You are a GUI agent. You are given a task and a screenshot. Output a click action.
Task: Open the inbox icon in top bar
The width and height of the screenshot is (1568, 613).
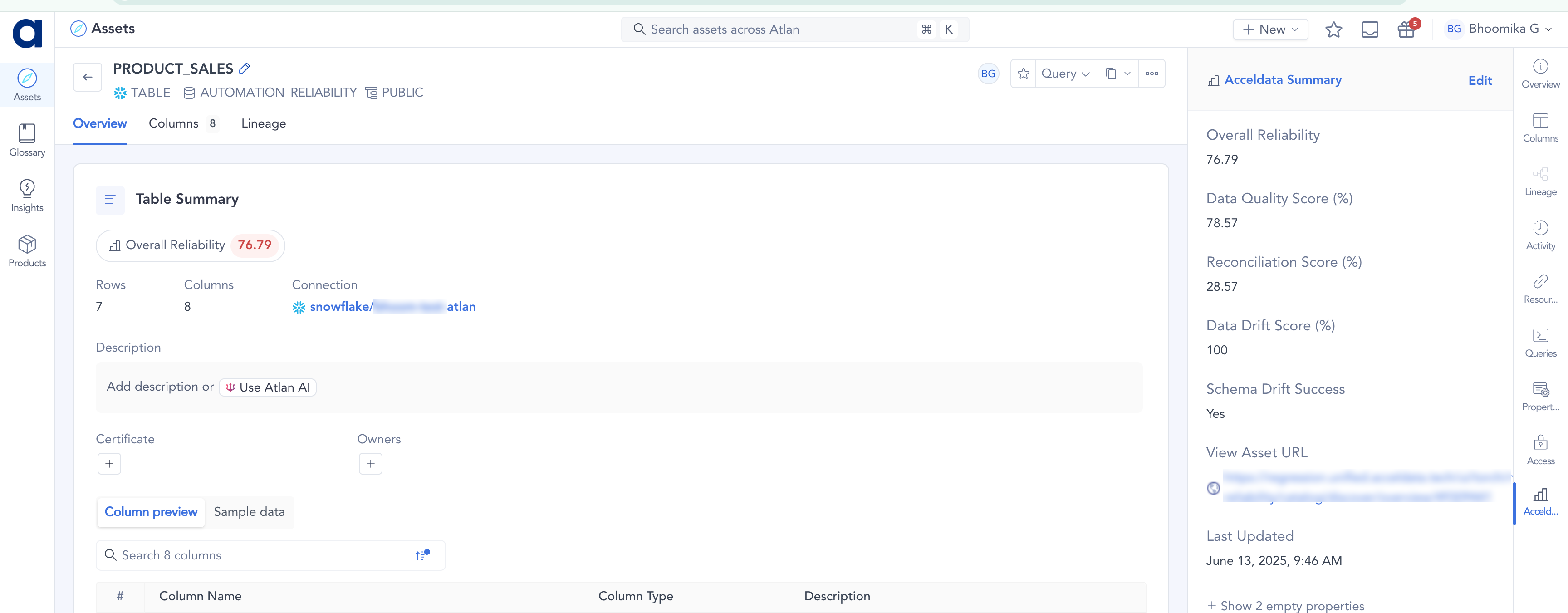point(1370,29)
